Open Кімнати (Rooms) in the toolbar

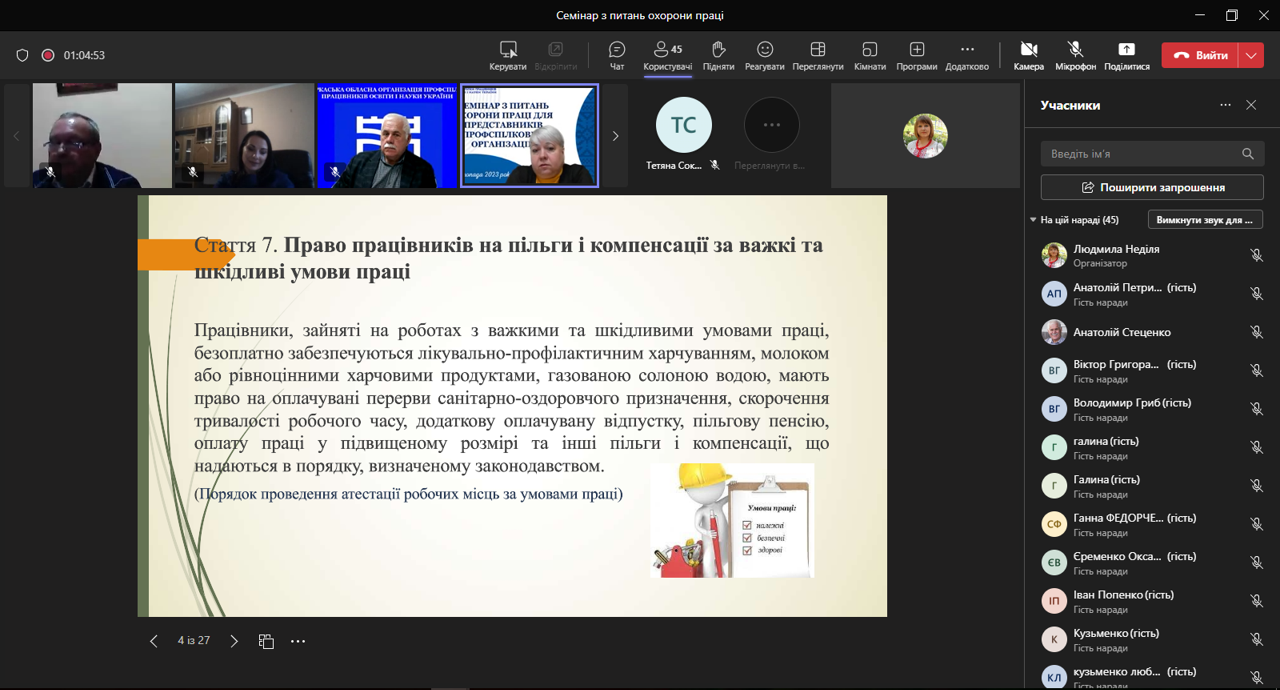pos(869,55)
